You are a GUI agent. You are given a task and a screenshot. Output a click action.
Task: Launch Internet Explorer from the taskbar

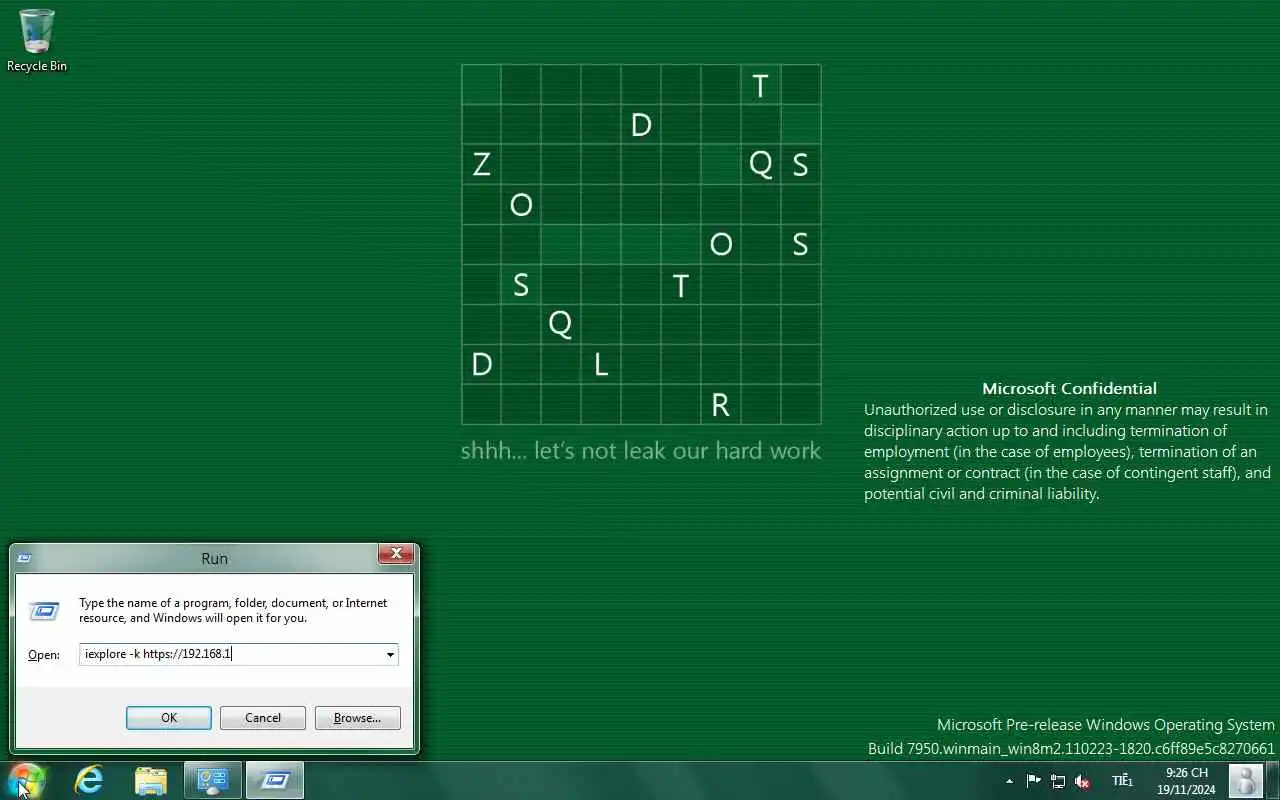(90, 780)
